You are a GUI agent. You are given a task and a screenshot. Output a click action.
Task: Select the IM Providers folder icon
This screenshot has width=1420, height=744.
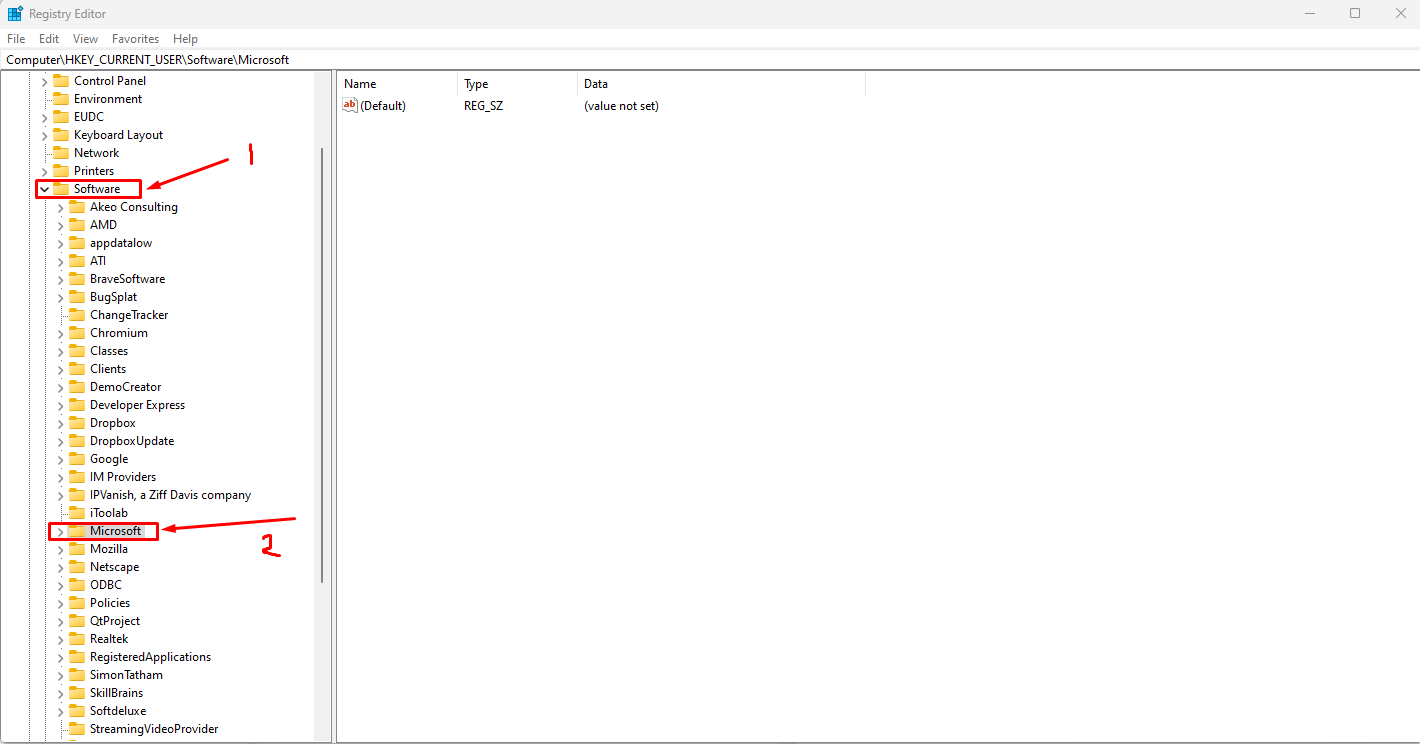pyautogui.click(x=77, y=477)
